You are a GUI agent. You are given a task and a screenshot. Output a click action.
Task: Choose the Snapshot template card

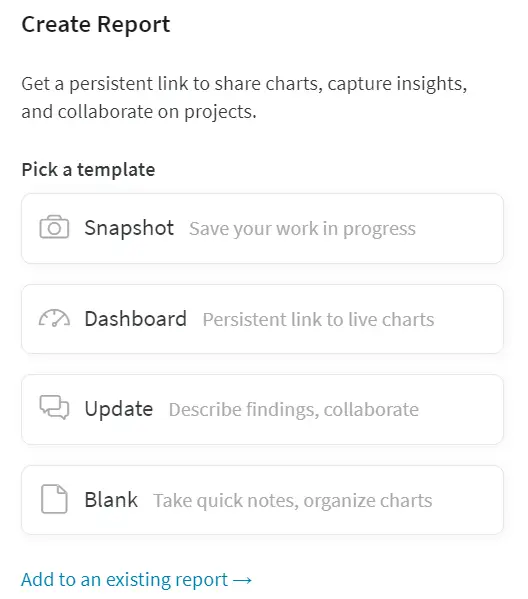point(262,228)
